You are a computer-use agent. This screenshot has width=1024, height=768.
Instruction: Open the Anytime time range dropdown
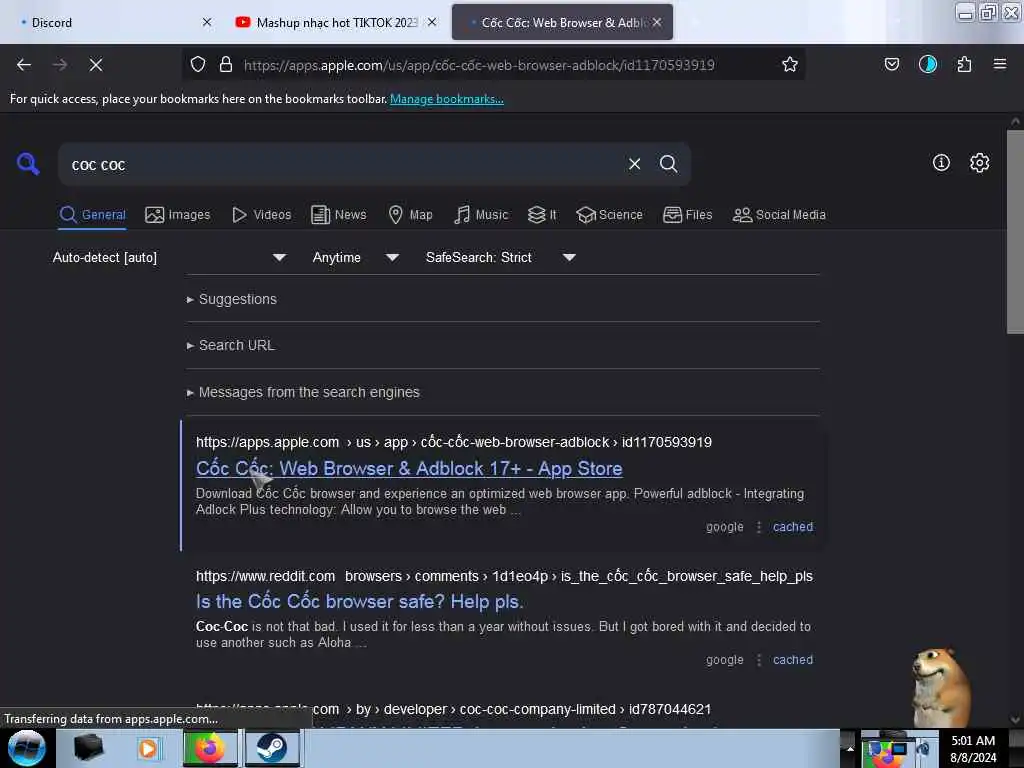click(x=356, y=257)
